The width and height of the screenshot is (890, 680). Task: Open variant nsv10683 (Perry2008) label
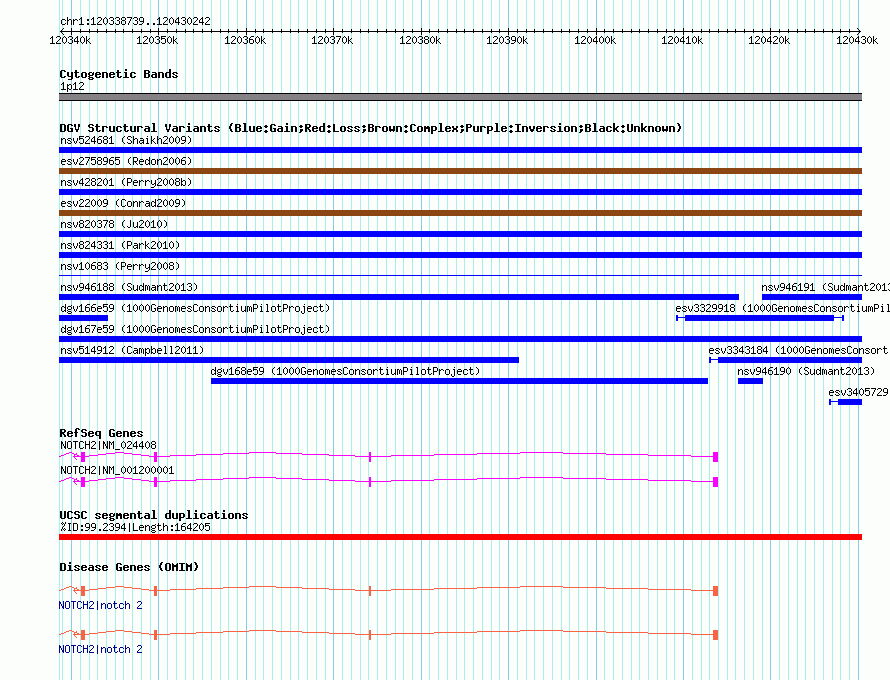coord(120,266)
